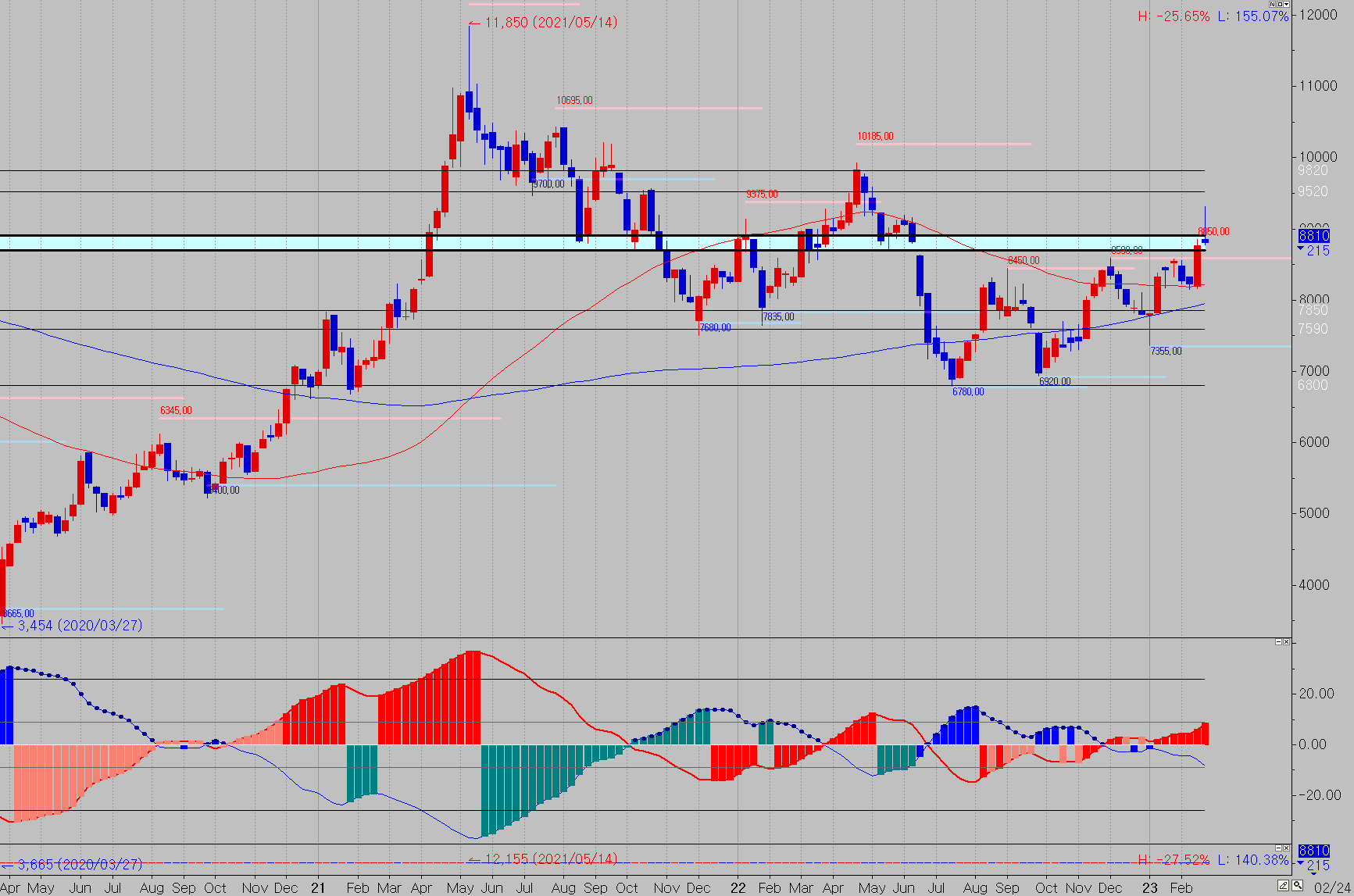Image resolution: width=1354 pixels, height=896 pixels.
Task: Click the square icon beside the N icon
Action: (x=1280, y=5)
